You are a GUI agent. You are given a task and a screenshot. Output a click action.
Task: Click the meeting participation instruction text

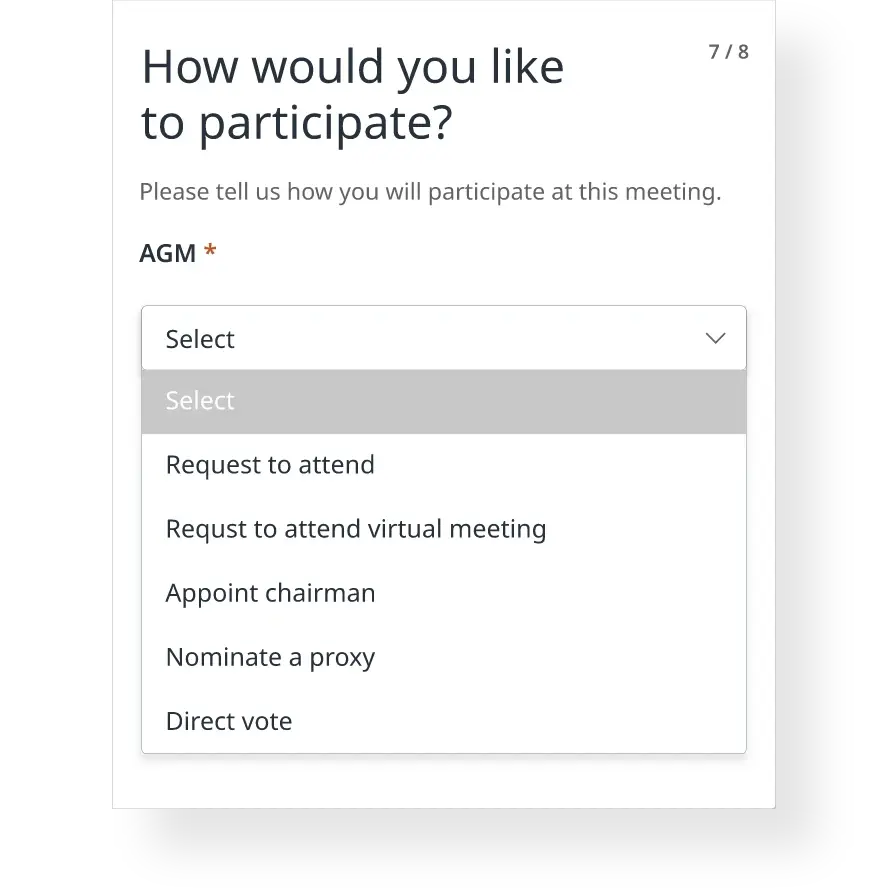coord(431,191)
